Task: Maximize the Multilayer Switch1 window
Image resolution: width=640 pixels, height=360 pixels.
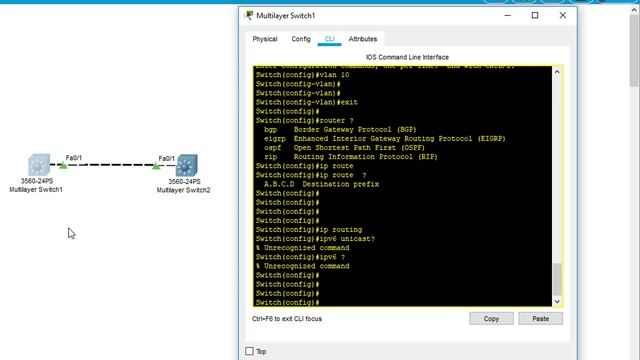Action: [x=535, y=16]
